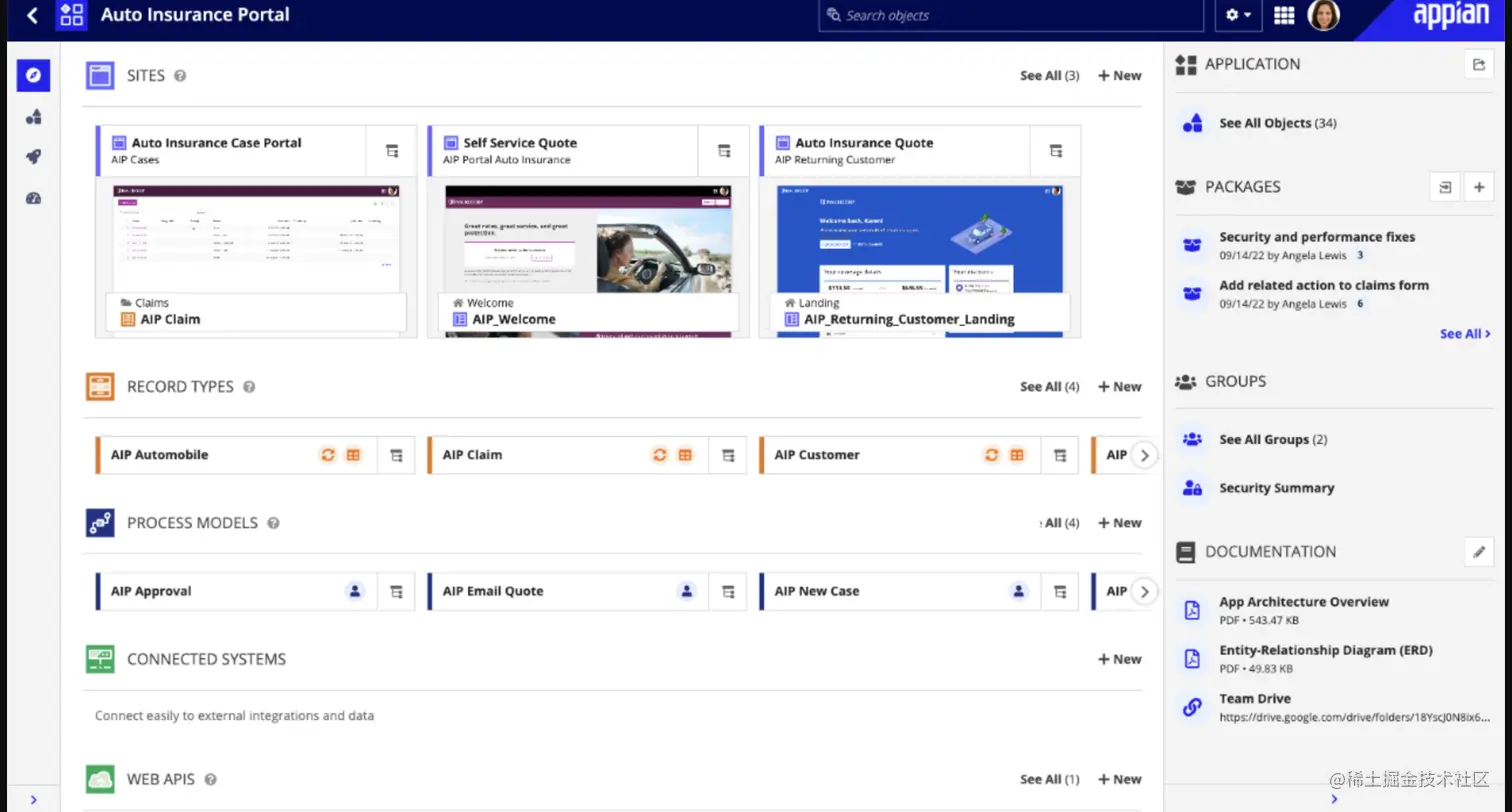Add a new Web API with + New

coord(1119,779)
